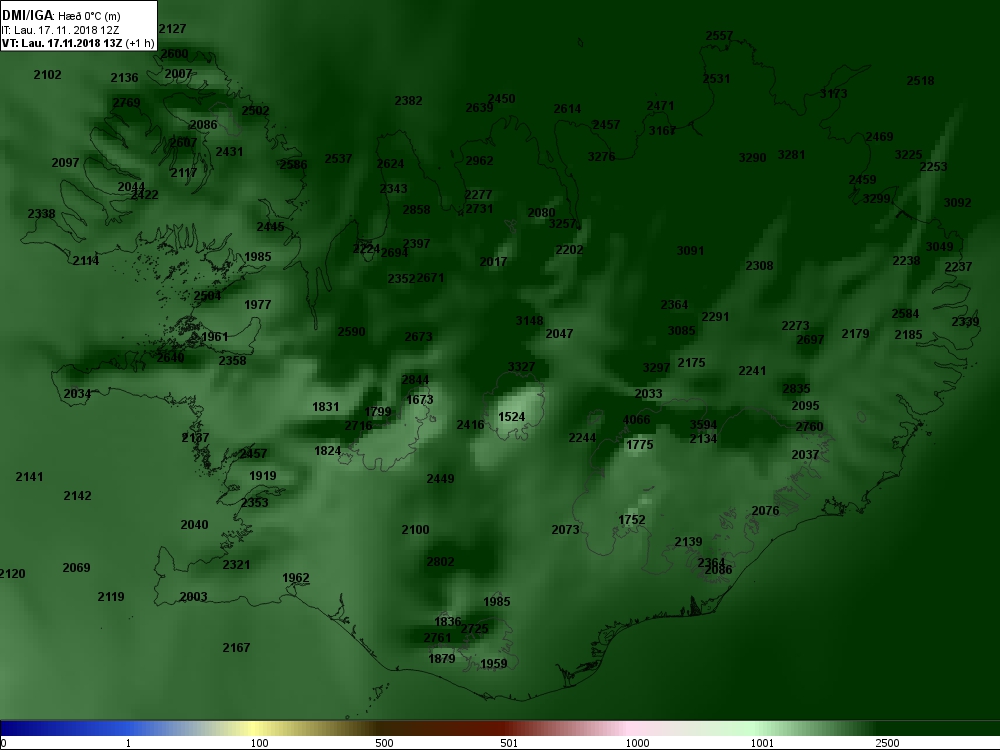Click the DMI/IGA title in the legend box

point(28,15)
